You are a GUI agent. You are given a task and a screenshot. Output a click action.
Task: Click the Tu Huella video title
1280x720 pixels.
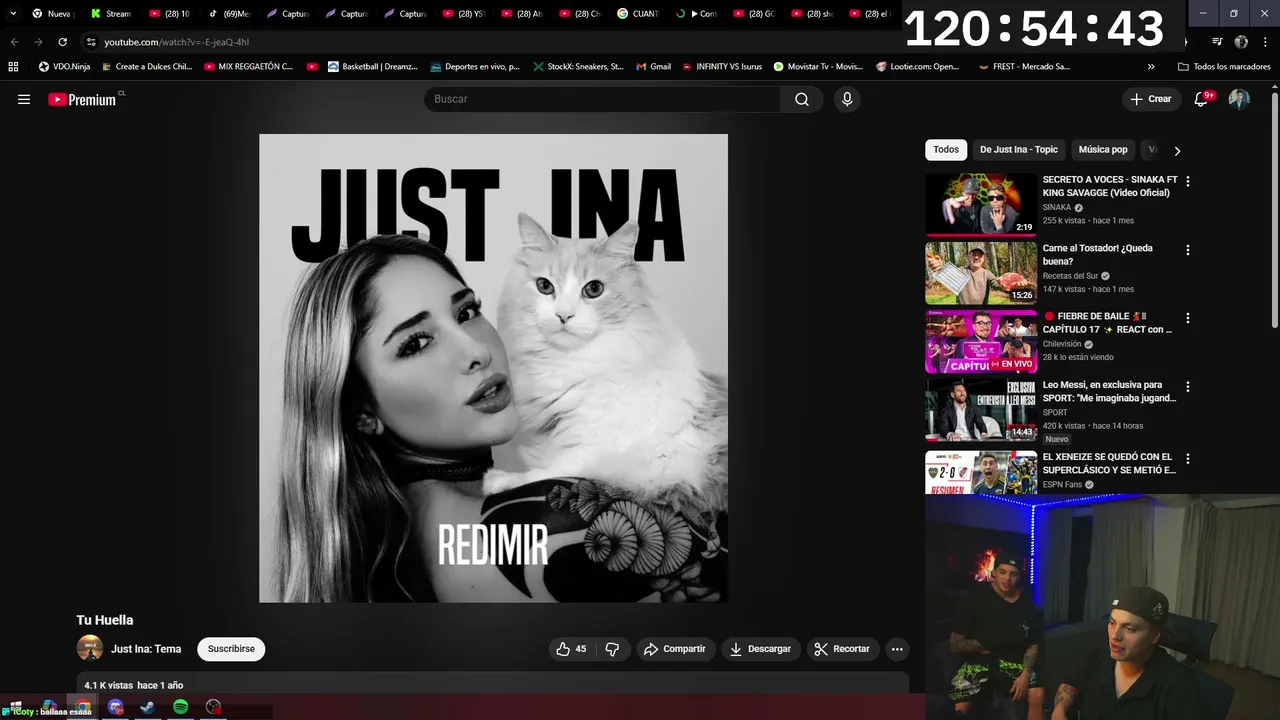click(105, 620)
